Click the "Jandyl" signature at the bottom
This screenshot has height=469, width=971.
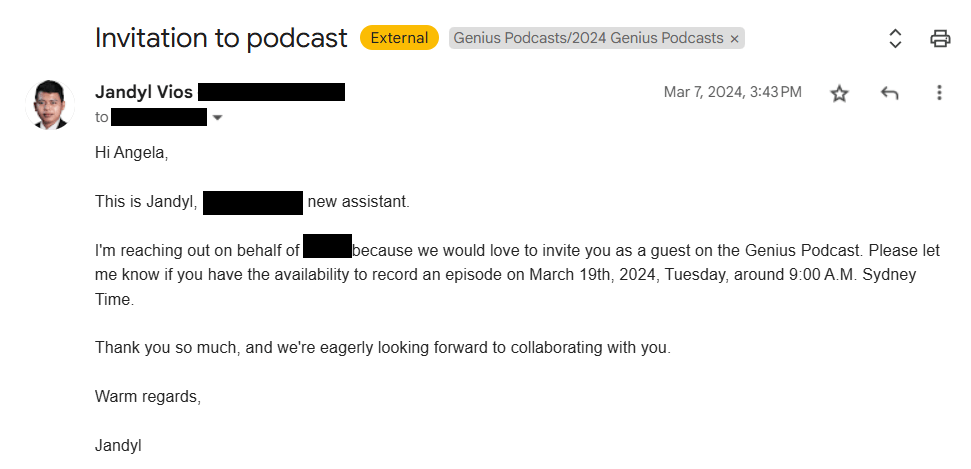point(118,444)
